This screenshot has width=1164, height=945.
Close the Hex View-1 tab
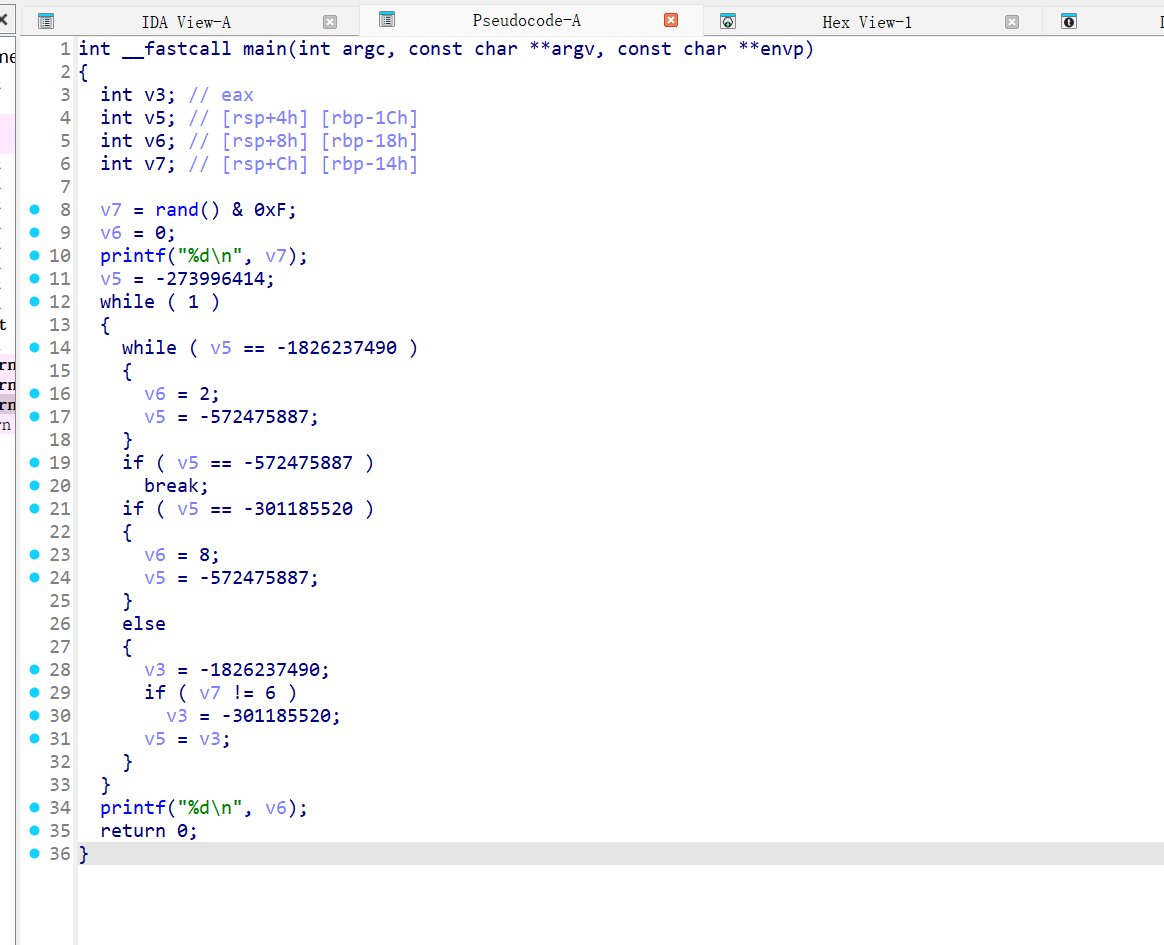click(x=1013, y=20)
